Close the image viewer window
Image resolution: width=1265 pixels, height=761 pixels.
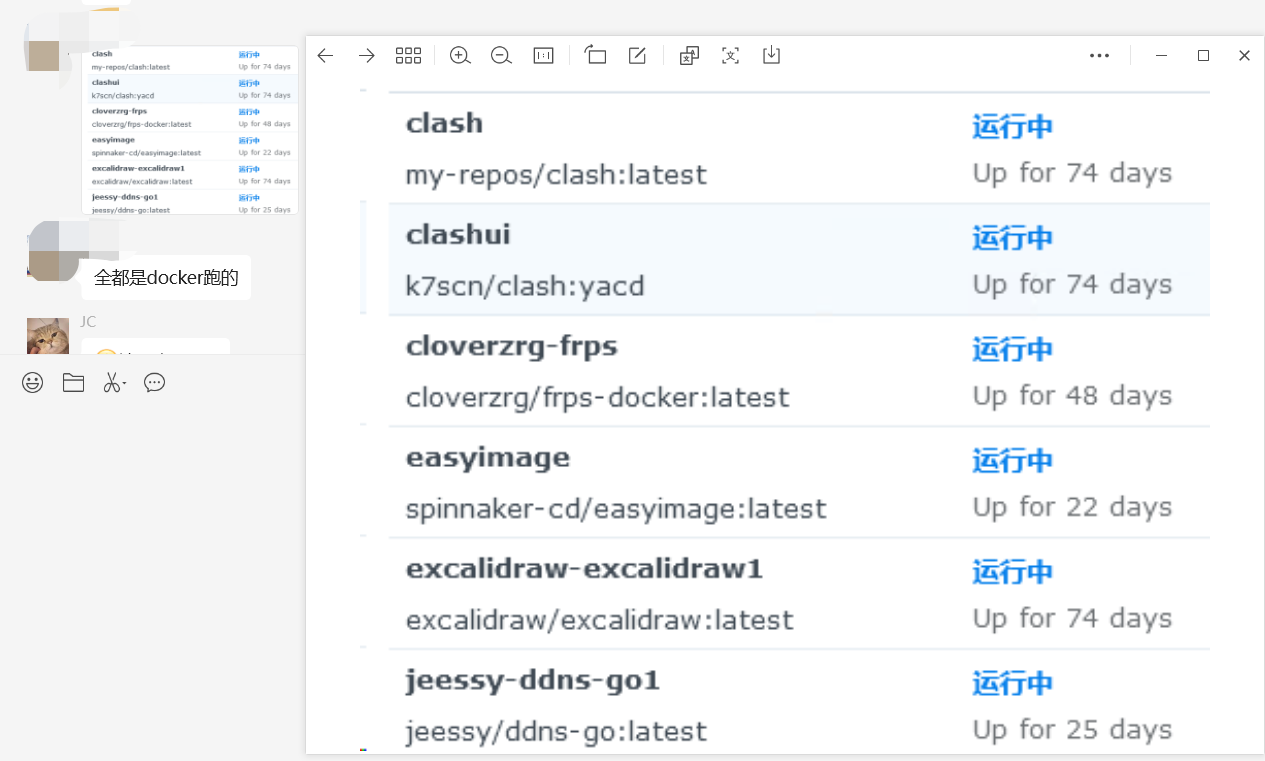tap(1244, 56)
